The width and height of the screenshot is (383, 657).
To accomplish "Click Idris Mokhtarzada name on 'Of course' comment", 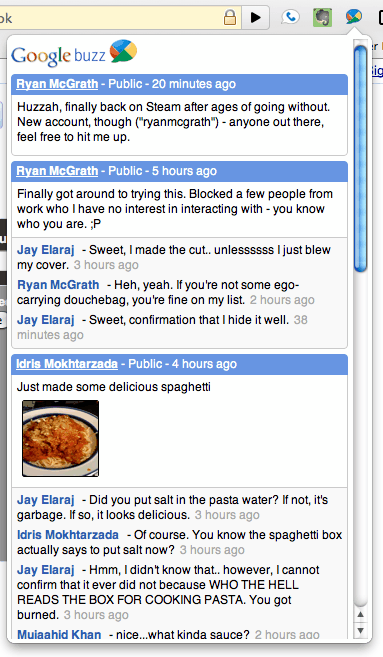I will (x=68, y=535).
